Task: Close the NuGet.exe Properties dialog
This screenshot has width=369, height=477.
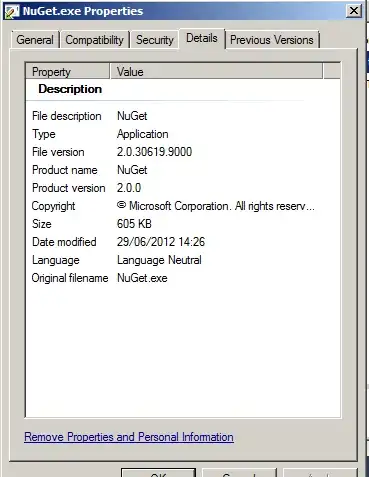Action: pos(354,11)
